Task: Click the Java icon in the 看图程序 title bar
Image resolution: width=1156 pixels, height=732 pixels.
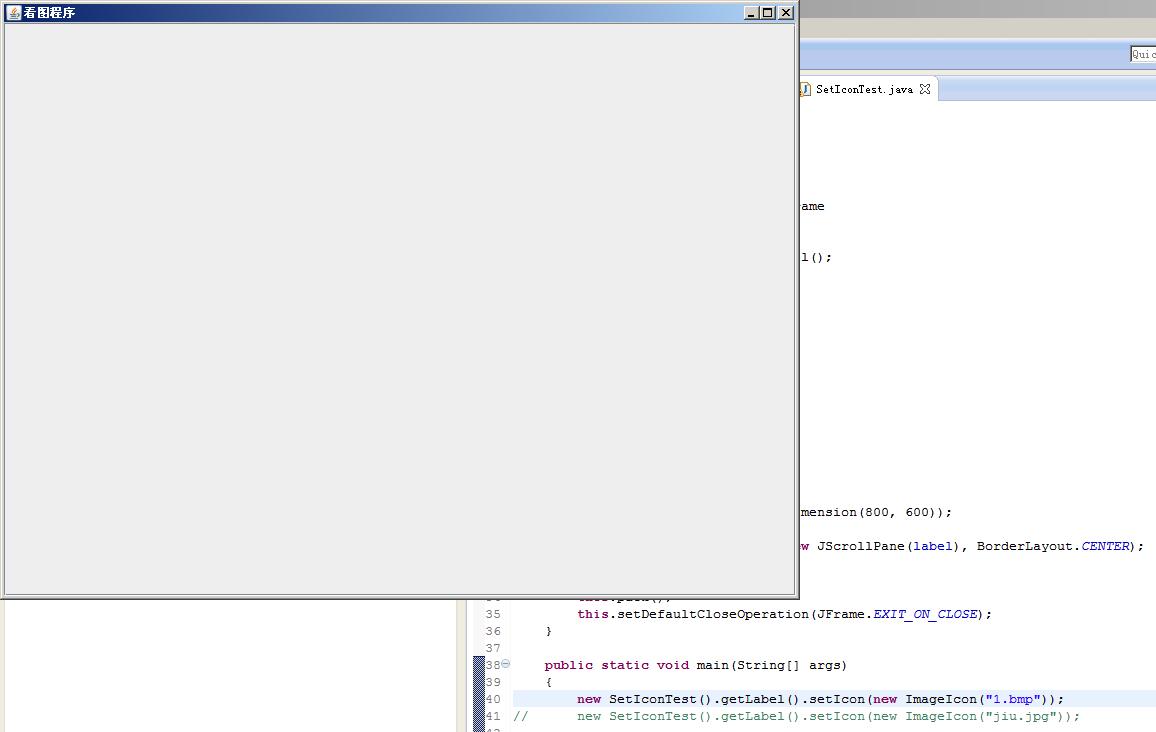Action: click(x=14, y=13)
